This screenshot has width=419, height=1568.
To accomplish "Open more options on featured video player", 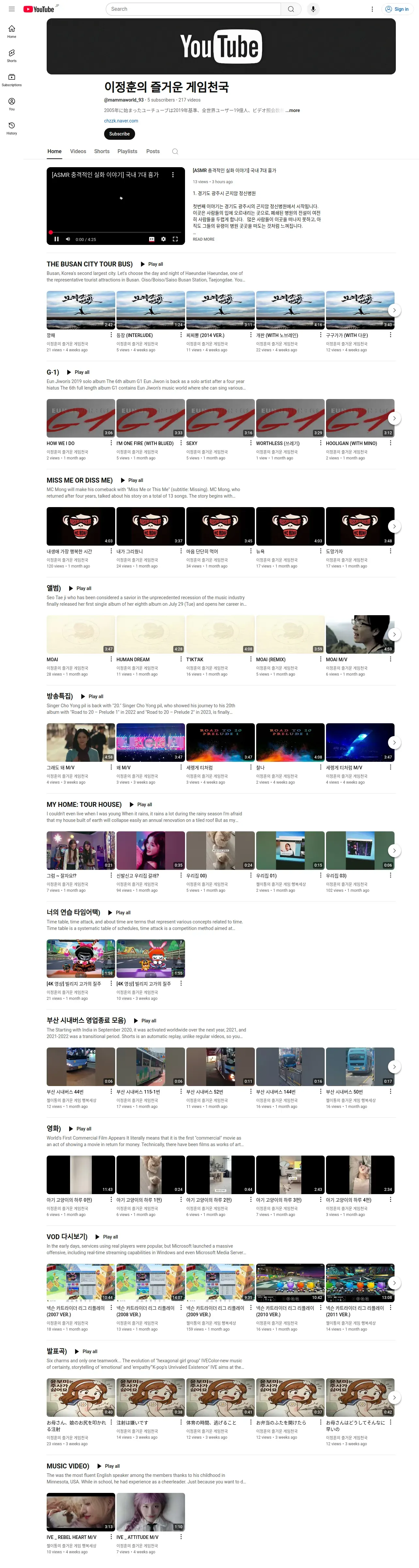I will (x=173, y=175).
